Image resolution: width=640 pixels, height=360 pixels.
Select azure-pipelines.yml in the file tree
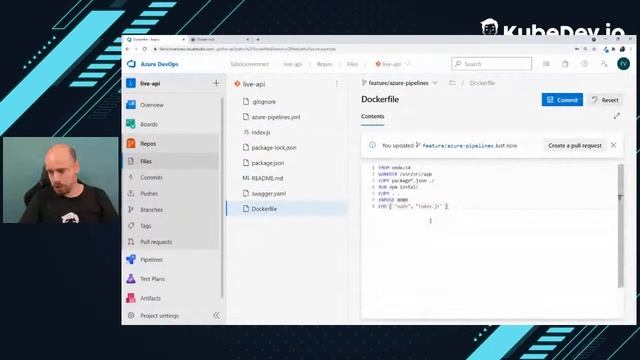(x=287, y=117)
